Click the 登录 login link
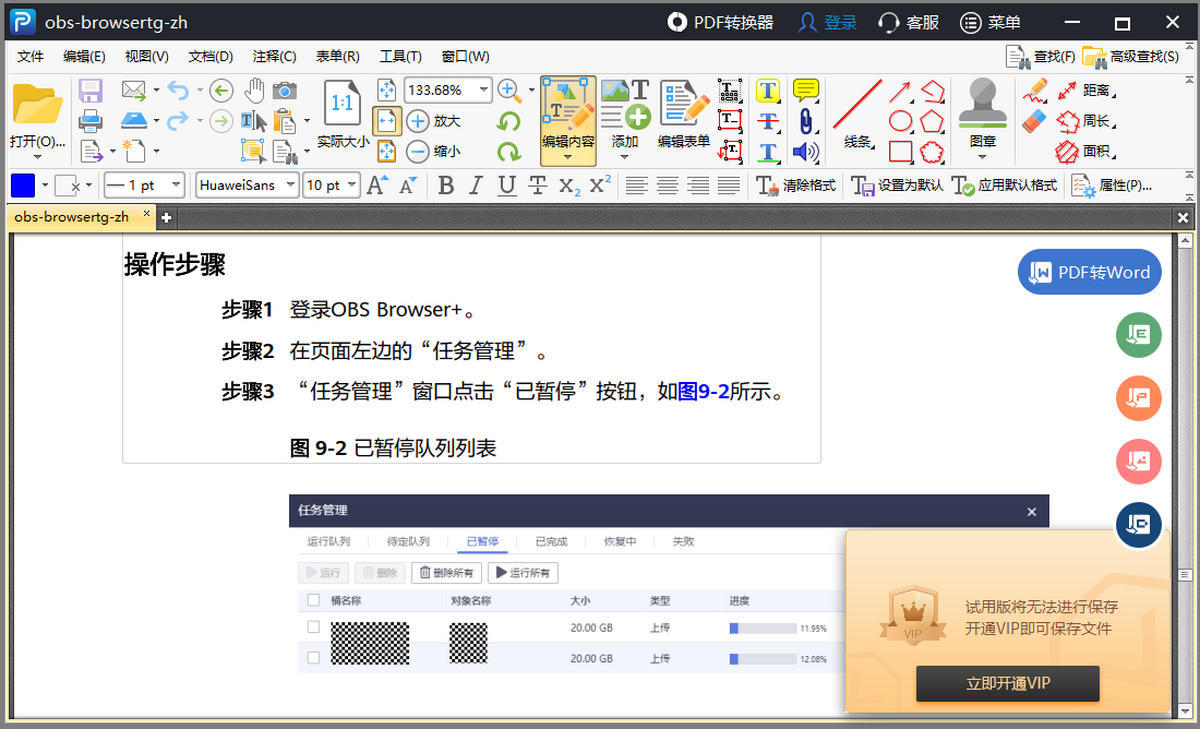The height and width of the screenshot is (729, 1200). click(x=828, y=22)
